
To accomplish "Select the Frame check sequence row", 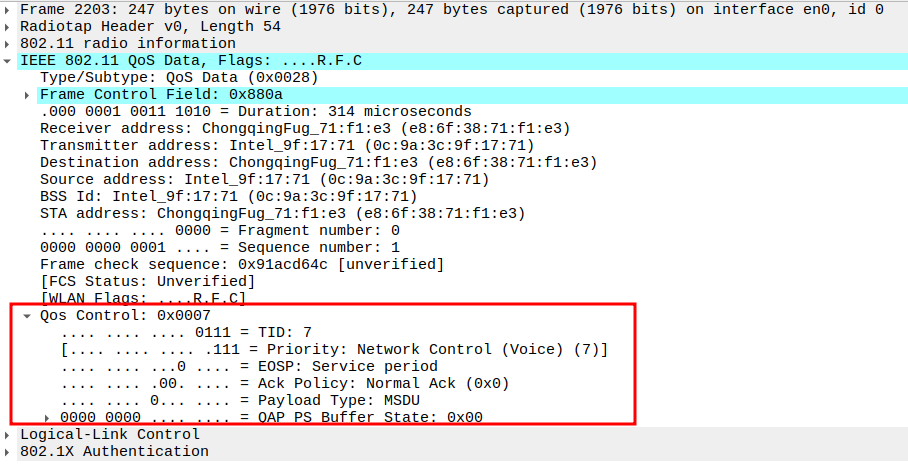I will tap(241, 264).
